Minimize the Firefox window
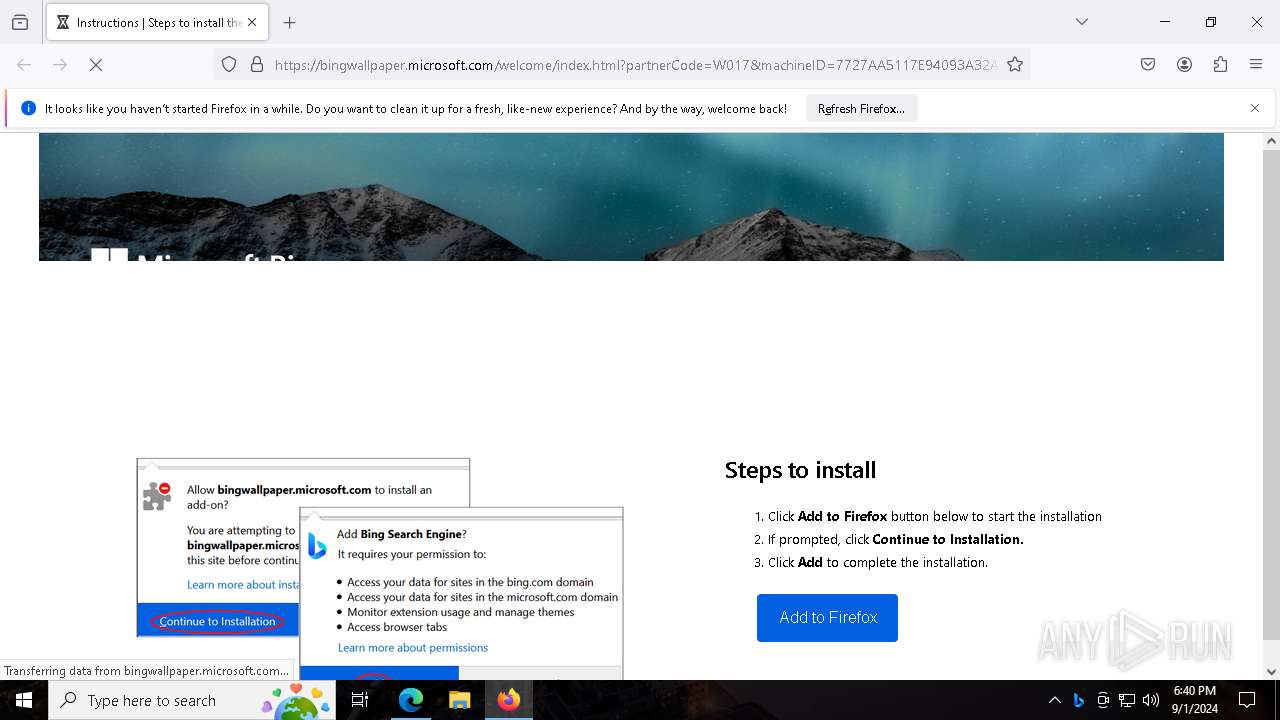1280x720 pixels. 1165,22
